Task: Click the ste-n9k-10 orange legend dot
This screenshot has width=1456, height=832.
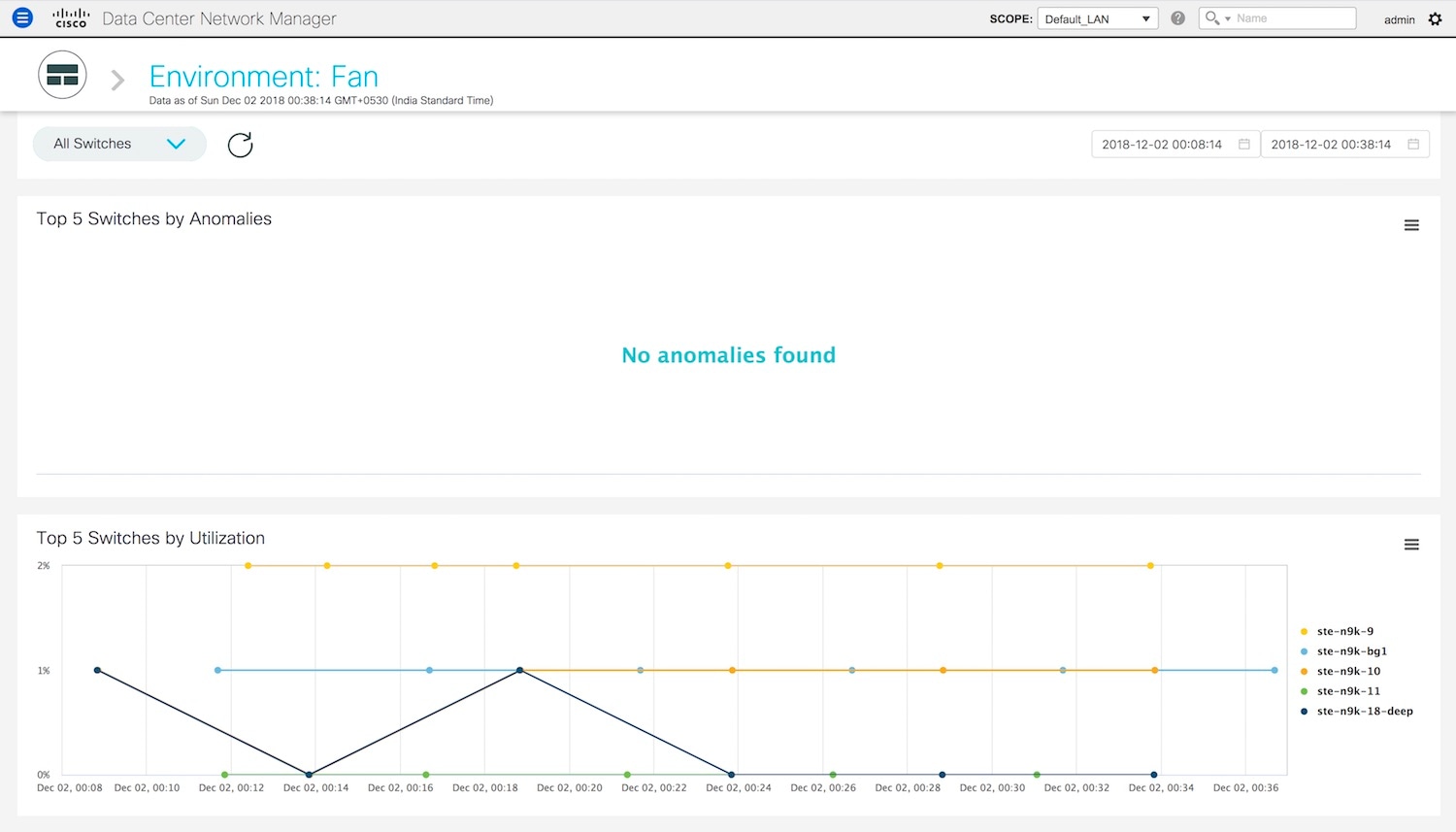Action: pyautogui.click(x=1304, y=672)
